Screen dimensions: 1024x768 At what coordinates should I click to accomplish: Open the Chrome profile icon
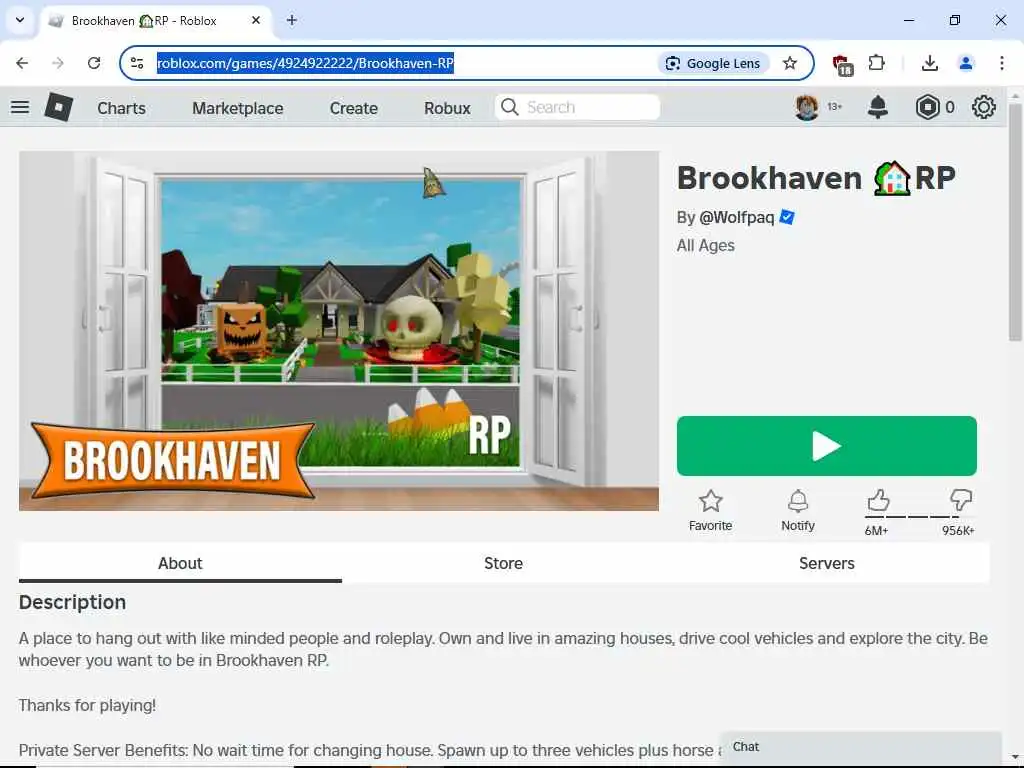pyautogui.click(x=966, y=63)
